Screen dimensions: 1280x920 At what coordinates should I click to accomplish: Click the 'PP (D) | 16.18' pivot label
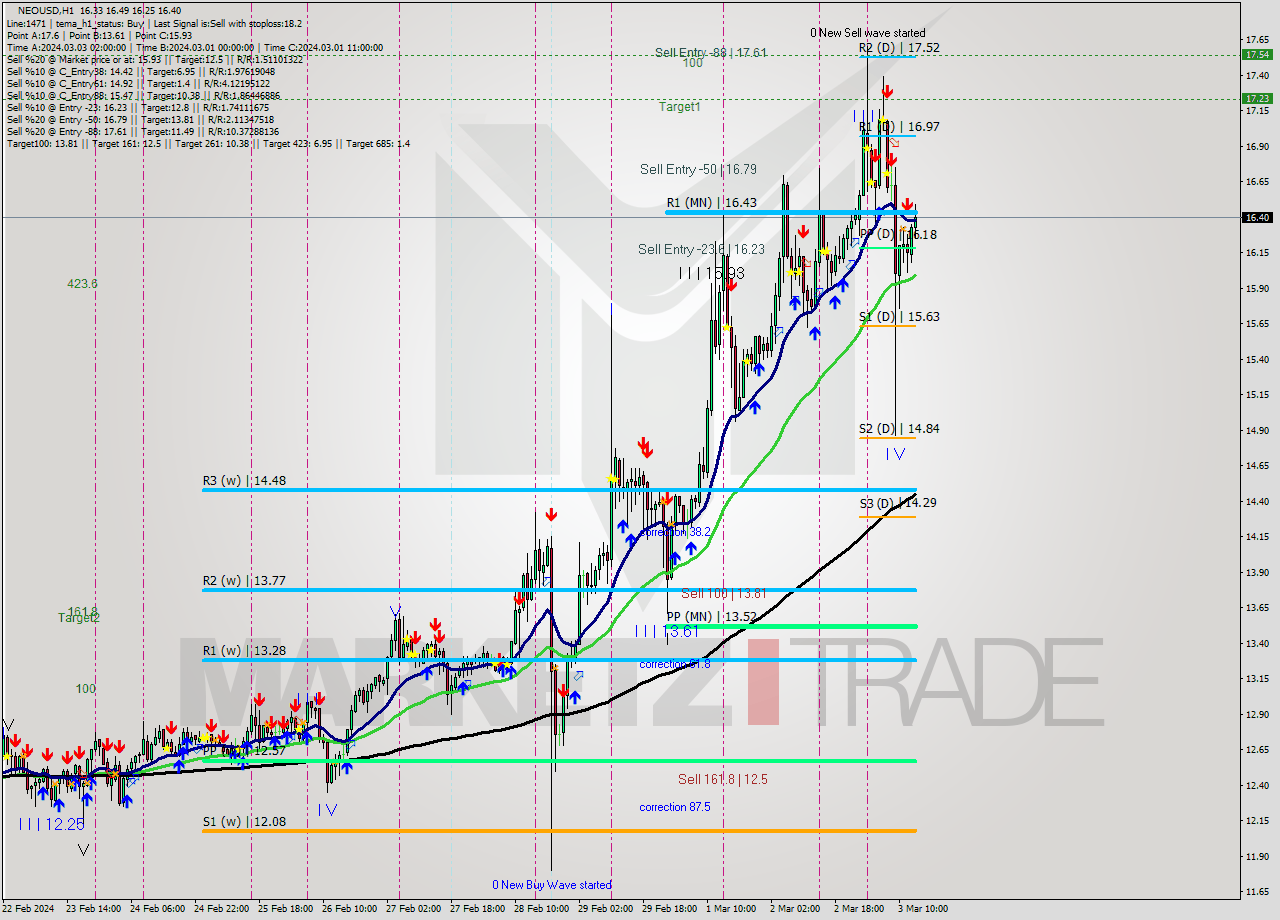click(x=898, y=234)
